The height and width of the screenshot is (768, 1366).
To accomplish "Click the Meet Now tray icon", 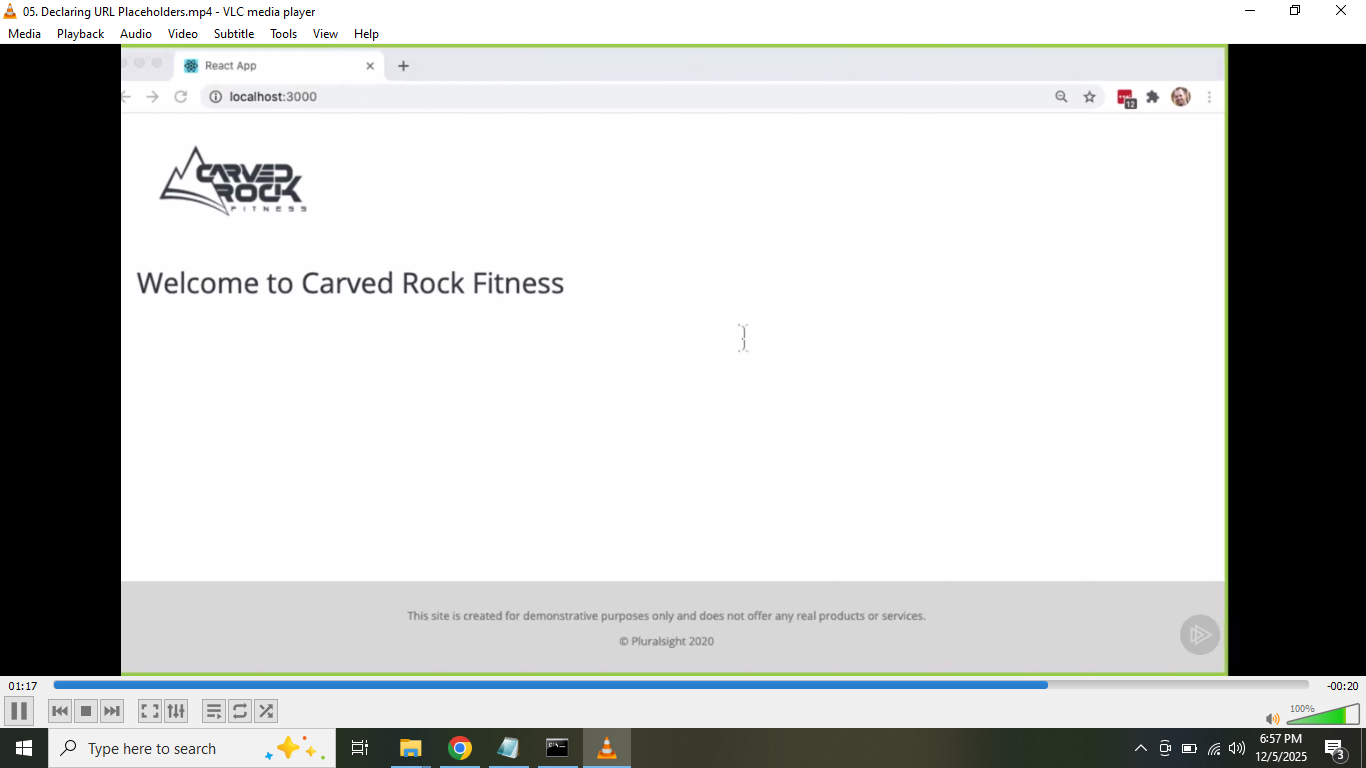I will pyautogui.click(x=1165, y=748).
